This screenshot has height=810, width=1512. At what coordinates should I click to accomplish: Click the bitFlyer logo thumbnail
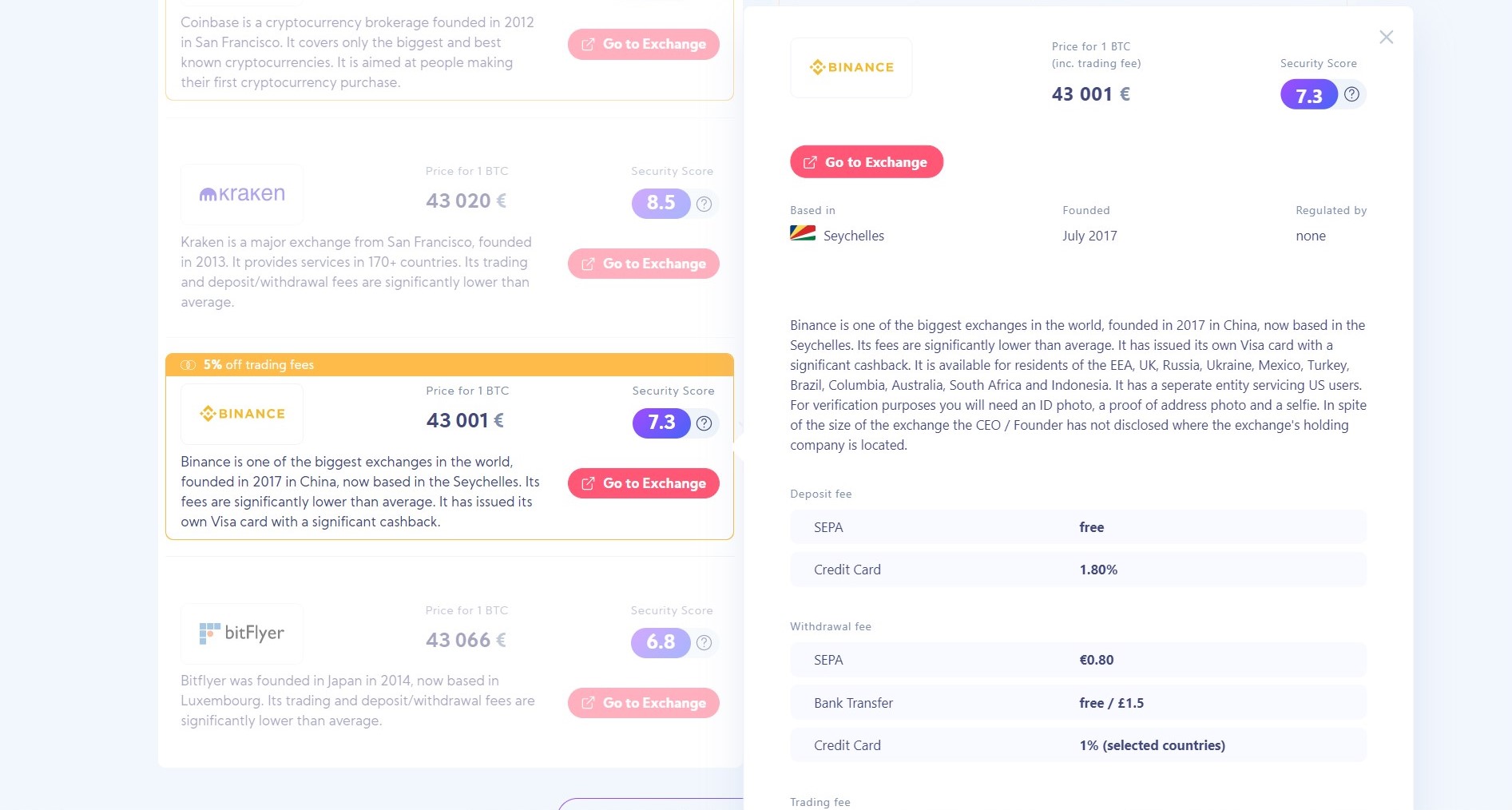[242, 633]
